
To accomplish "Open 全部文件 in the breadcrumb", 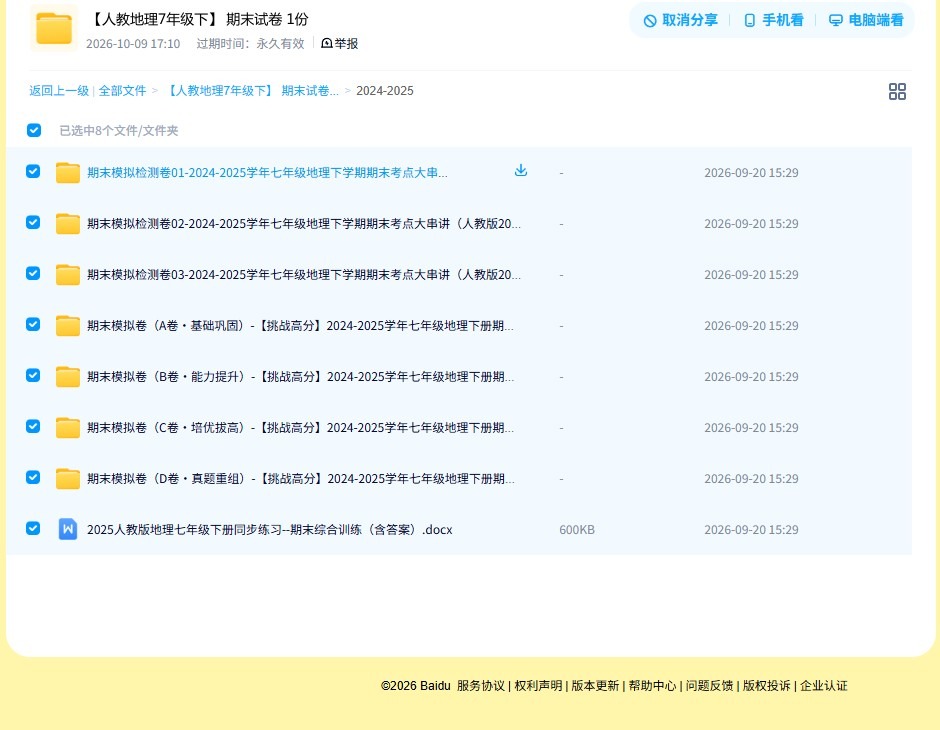I will [x=122, y=91].
